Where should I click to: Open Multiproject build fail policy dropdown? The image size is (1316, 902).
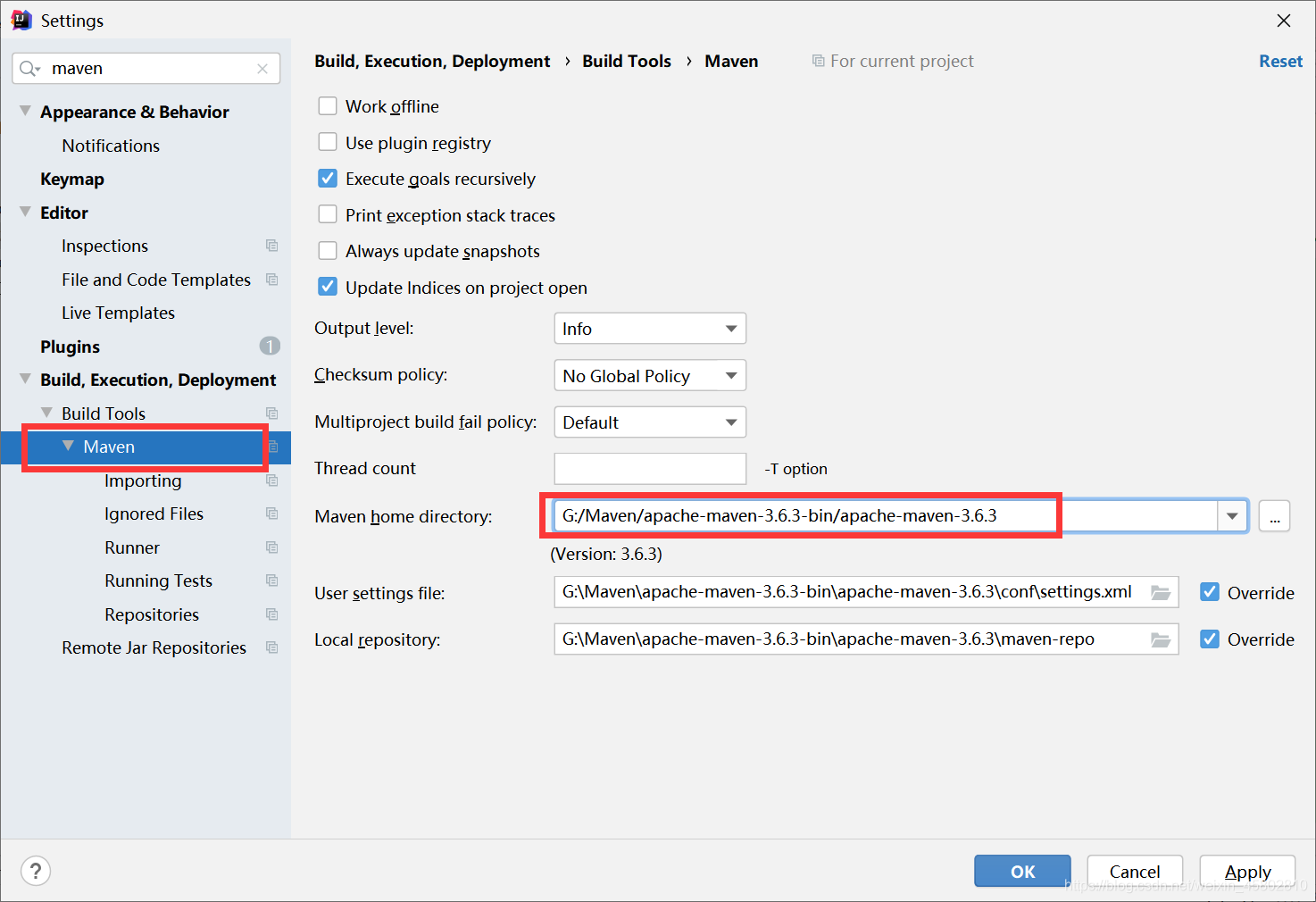(x=650, y=422)
